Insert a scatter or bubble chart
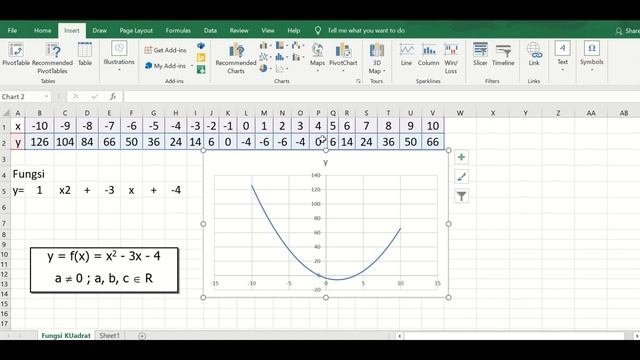 point(281,69)
